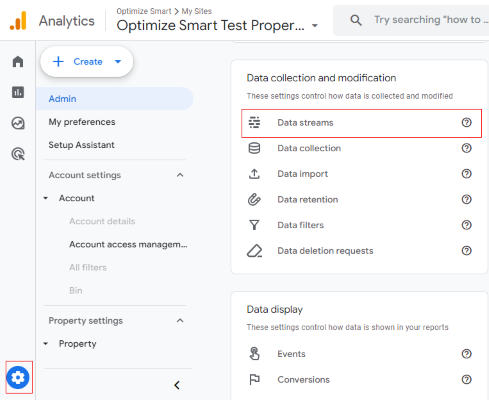
Task: Open the Data import link
Action: [x=303, y=174]
